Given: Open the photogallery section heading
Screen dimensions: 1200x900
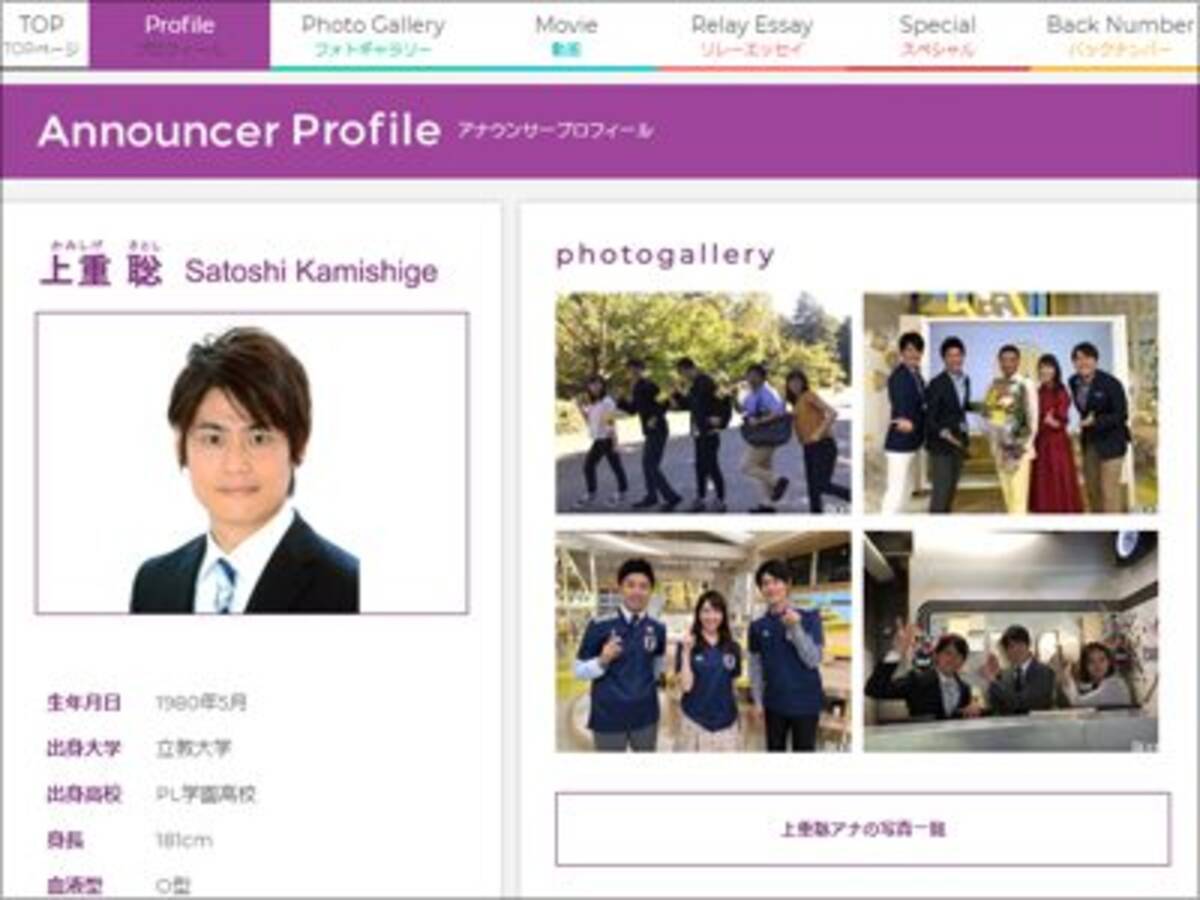Looking at the screenshot, I should 664,254.
